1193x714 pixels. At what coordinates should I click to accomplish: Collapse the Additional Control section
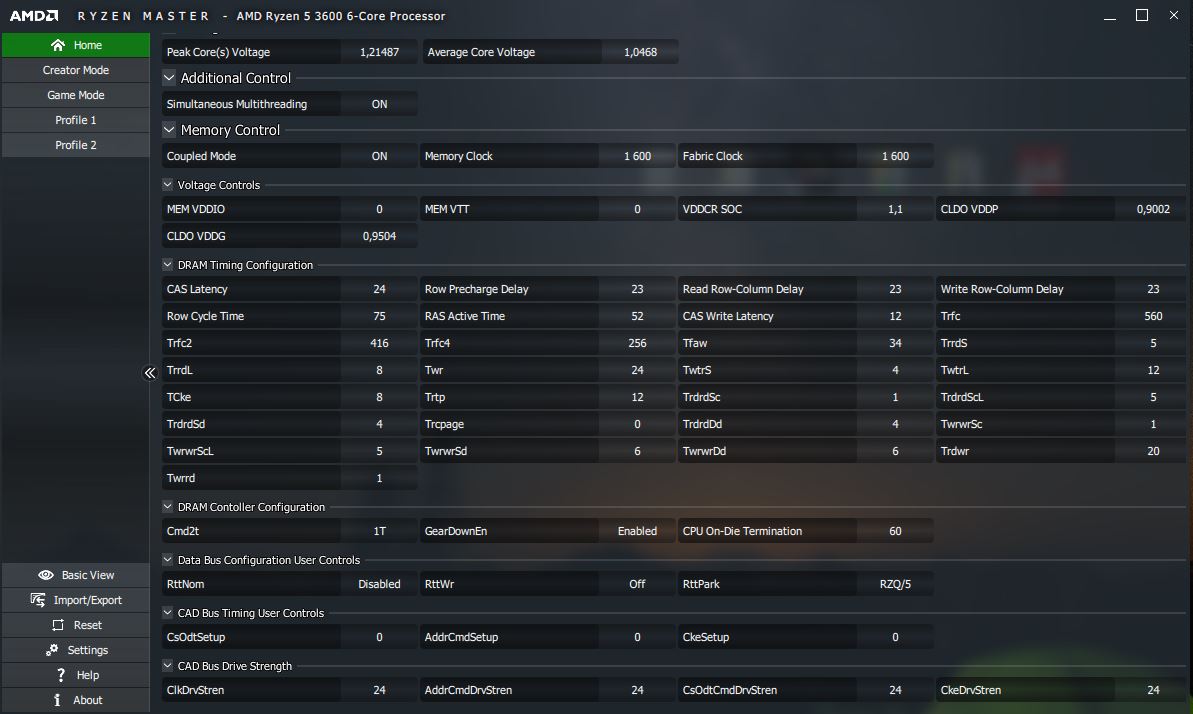pos(169,78)
